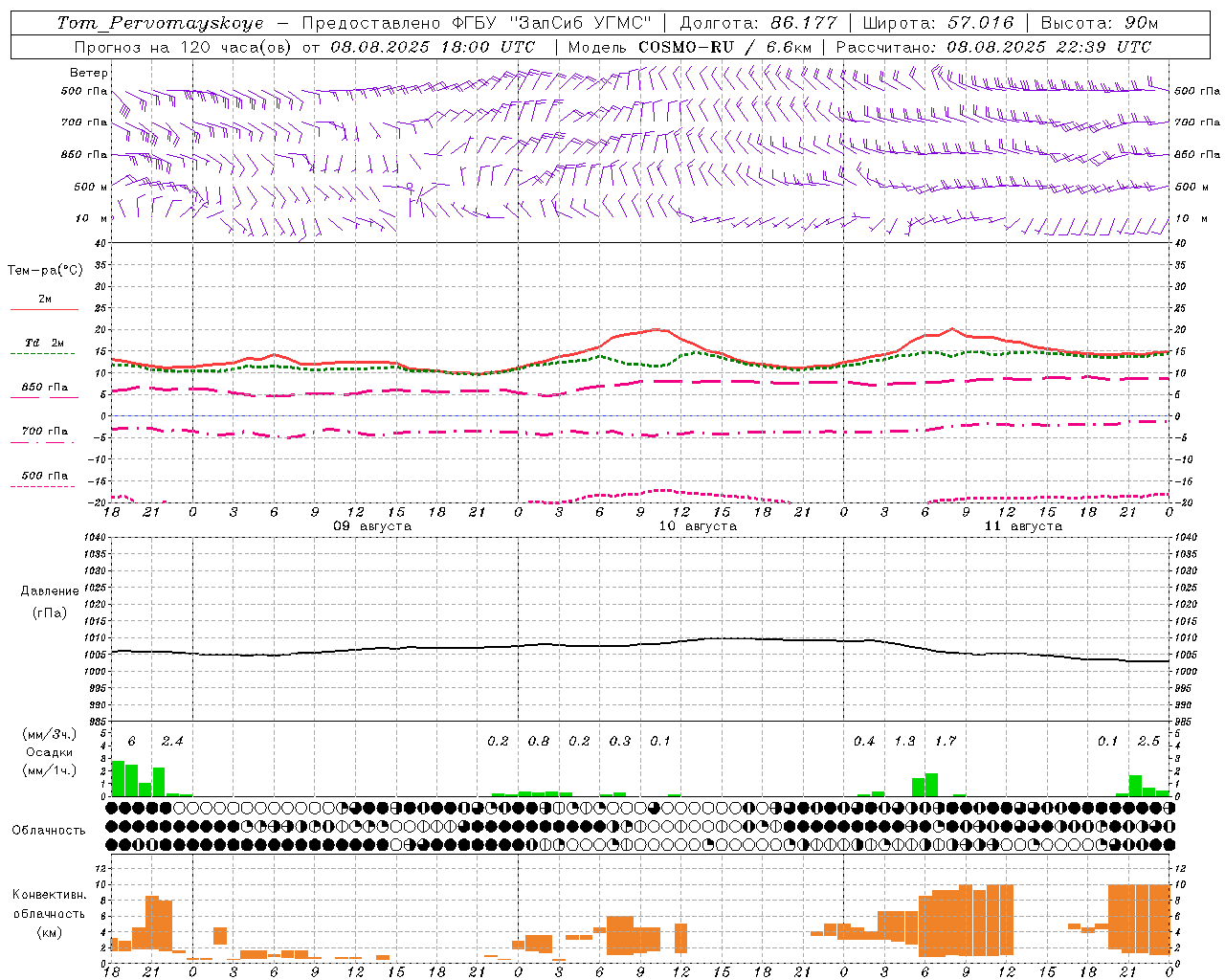Click the (км) unit under convective cloud label
Viewport: 1225px width, 980px height.
coord(50,932)
